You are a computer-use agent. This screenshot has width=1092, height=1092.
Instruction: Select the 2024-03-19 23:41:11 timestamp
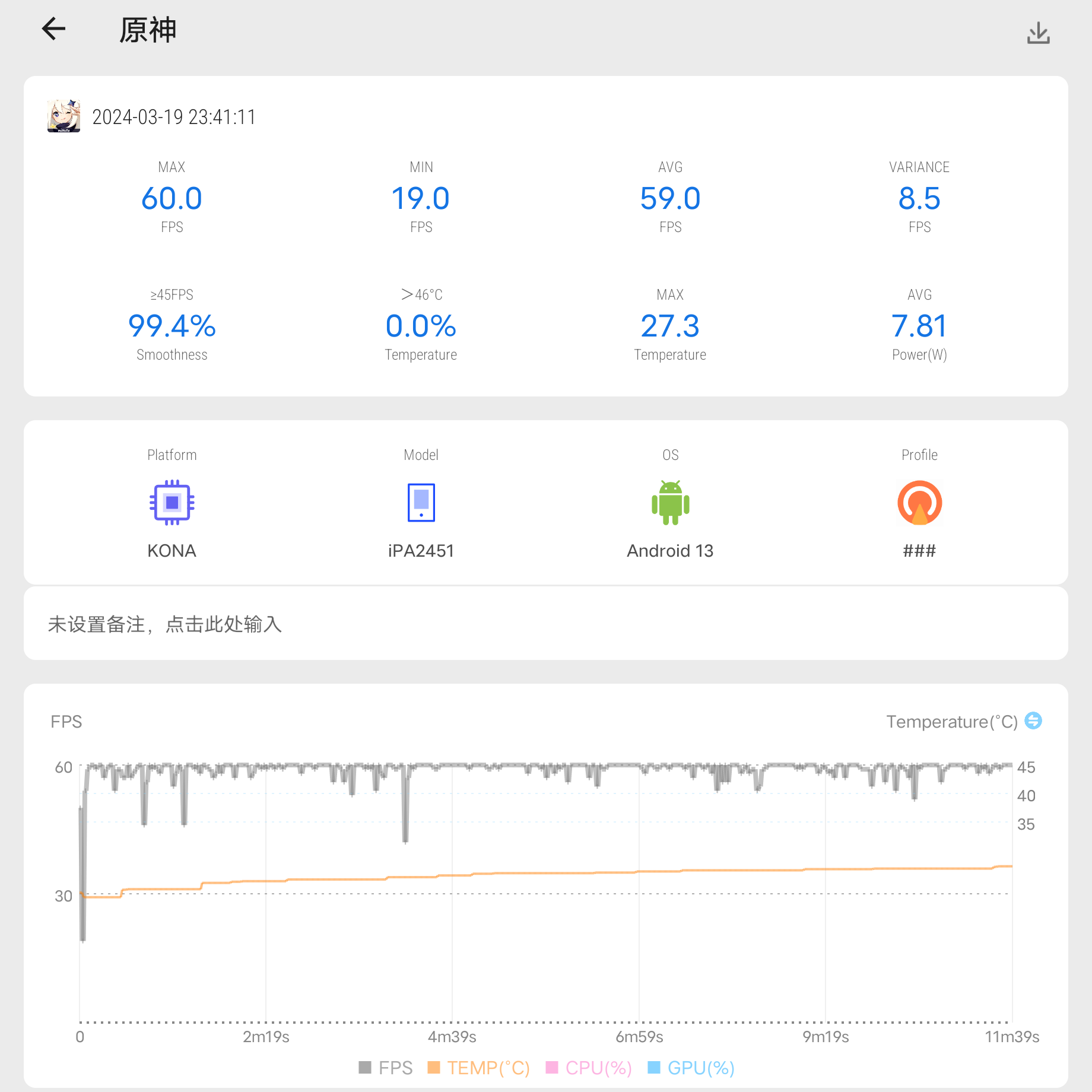click(174, 117)
